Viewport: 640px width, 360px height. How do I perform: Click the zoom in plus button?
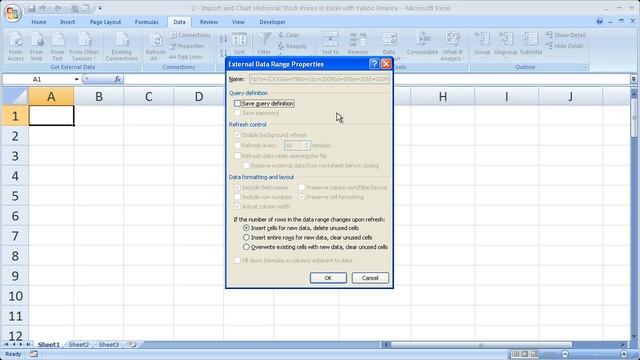(x=624, y=354)
